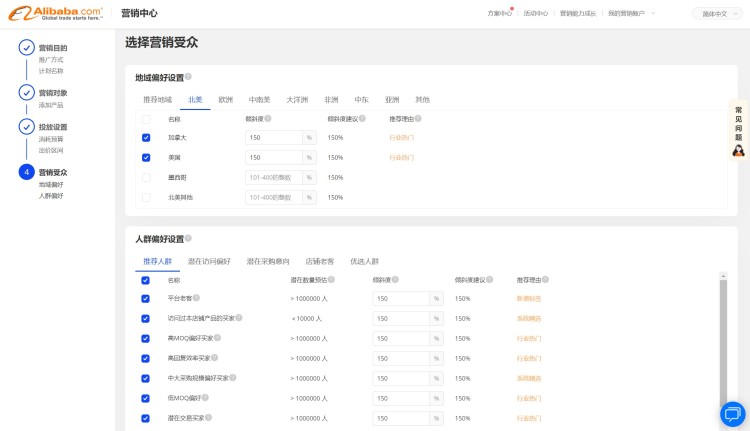
Task: Click help icon beside 人群偏好设置 heading
Action: [x=188, y=239]
